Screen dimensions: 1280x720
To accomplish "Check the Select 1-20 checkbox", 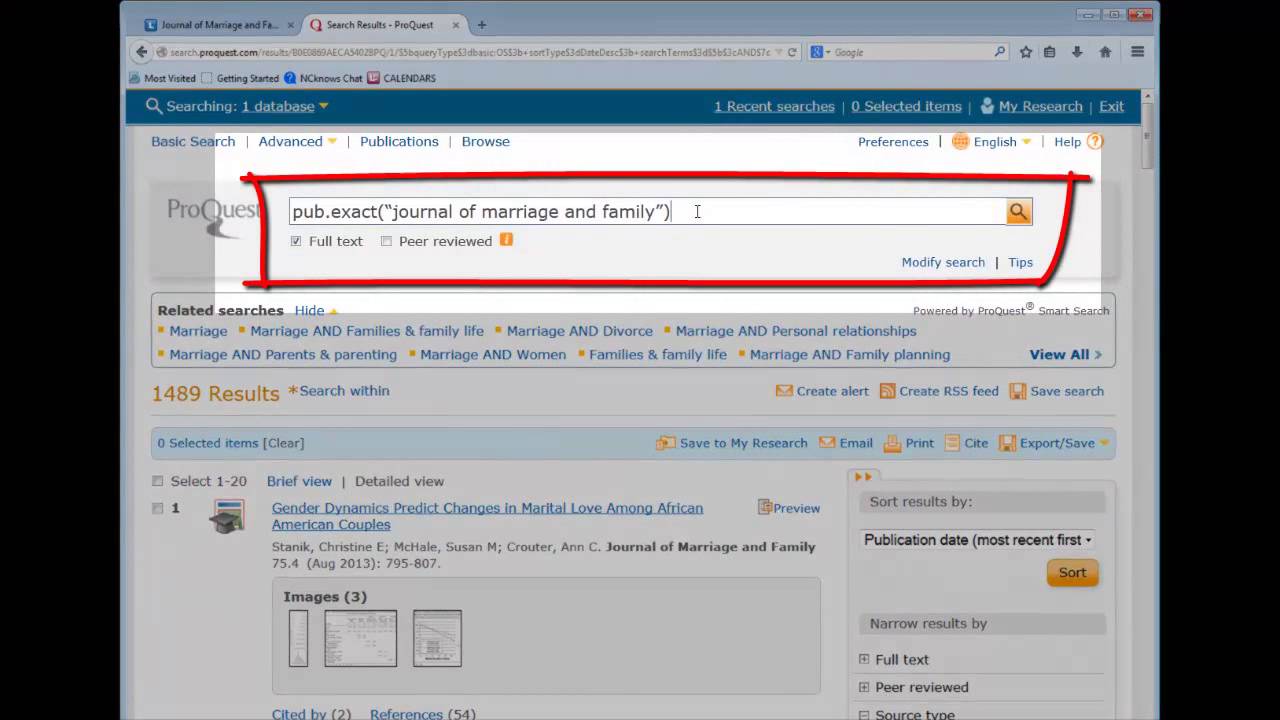I will (x=157, y=481).
